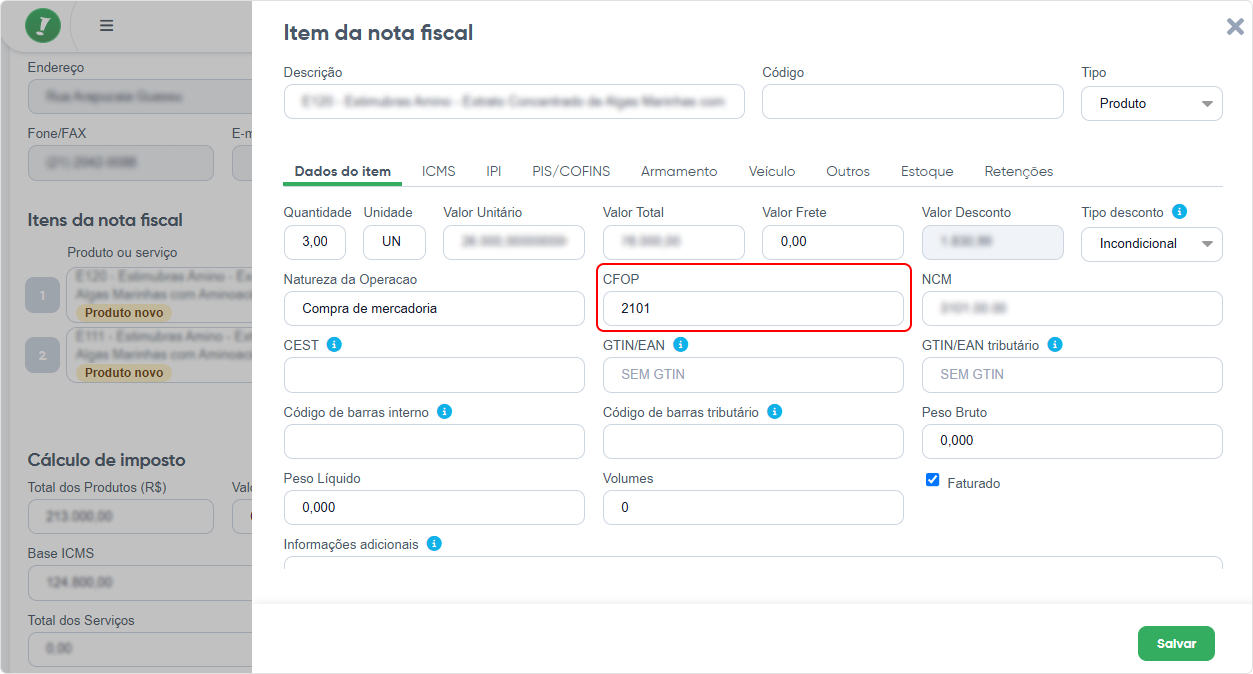Click the CFOP field showing 2101
This screenshot has height=674, width=1253.
[753, 308]
